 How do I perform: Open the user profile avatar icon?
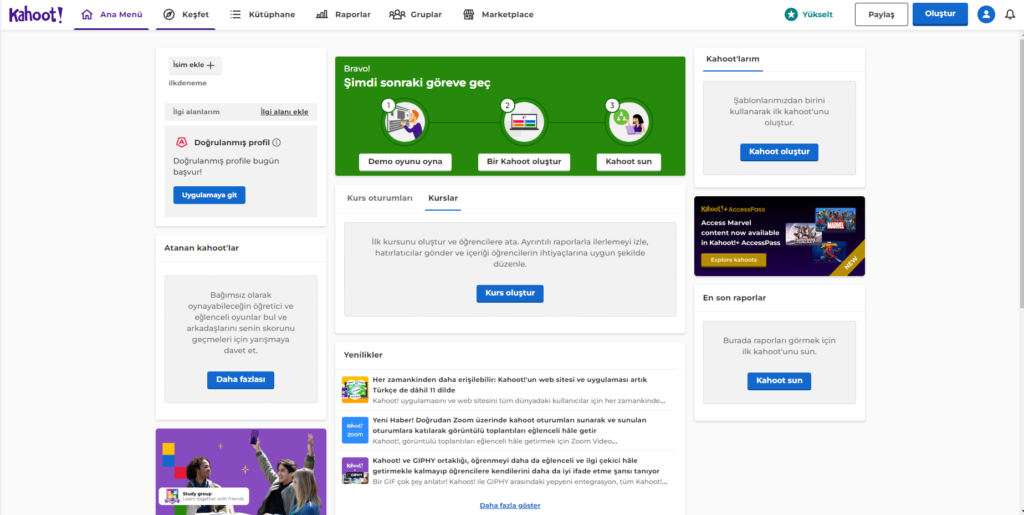985,14
